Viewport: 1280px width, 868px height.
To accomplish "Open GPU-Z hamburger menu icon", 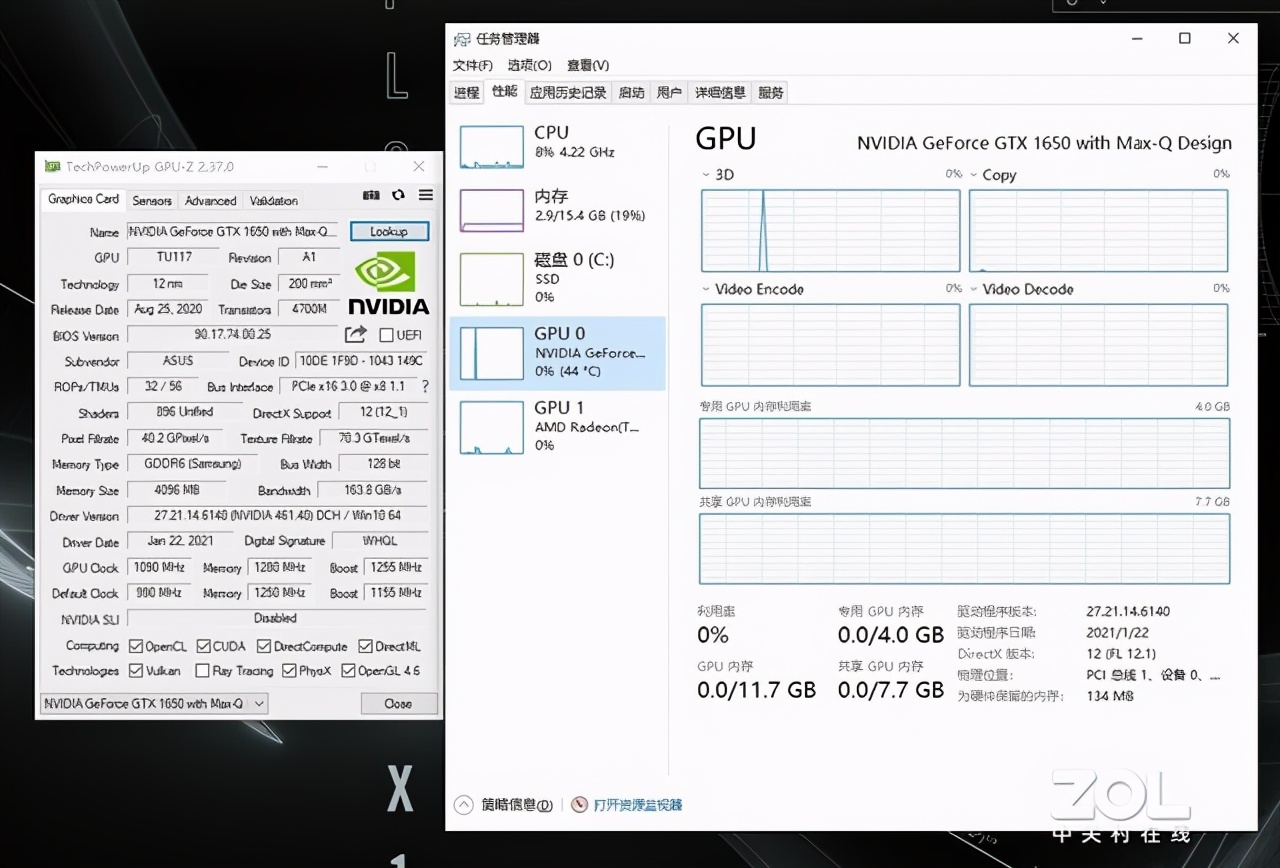I will coord(425,195).
